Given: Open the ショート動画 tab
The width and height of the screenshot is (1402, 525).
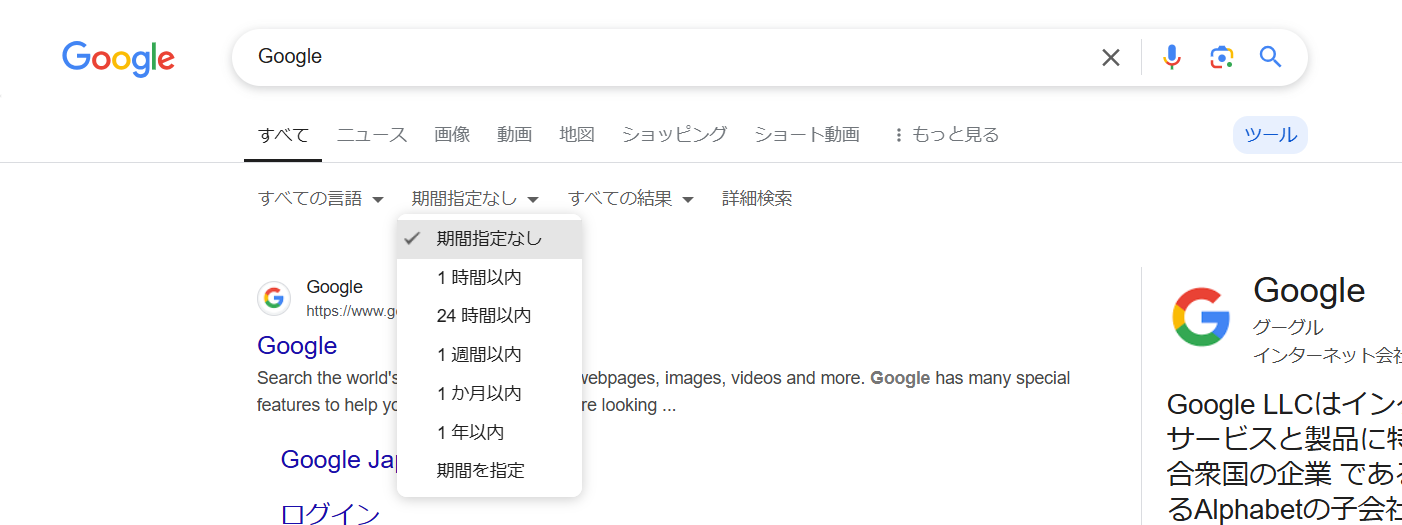Looking at the screenshot, I should tap(806, 135).
